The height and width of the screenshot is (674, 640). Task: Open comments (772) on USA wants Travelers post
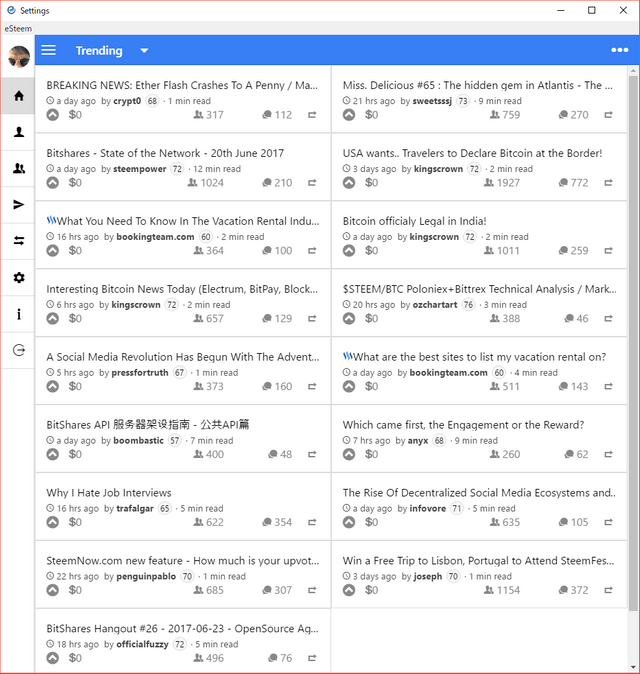tap(573, 183)
